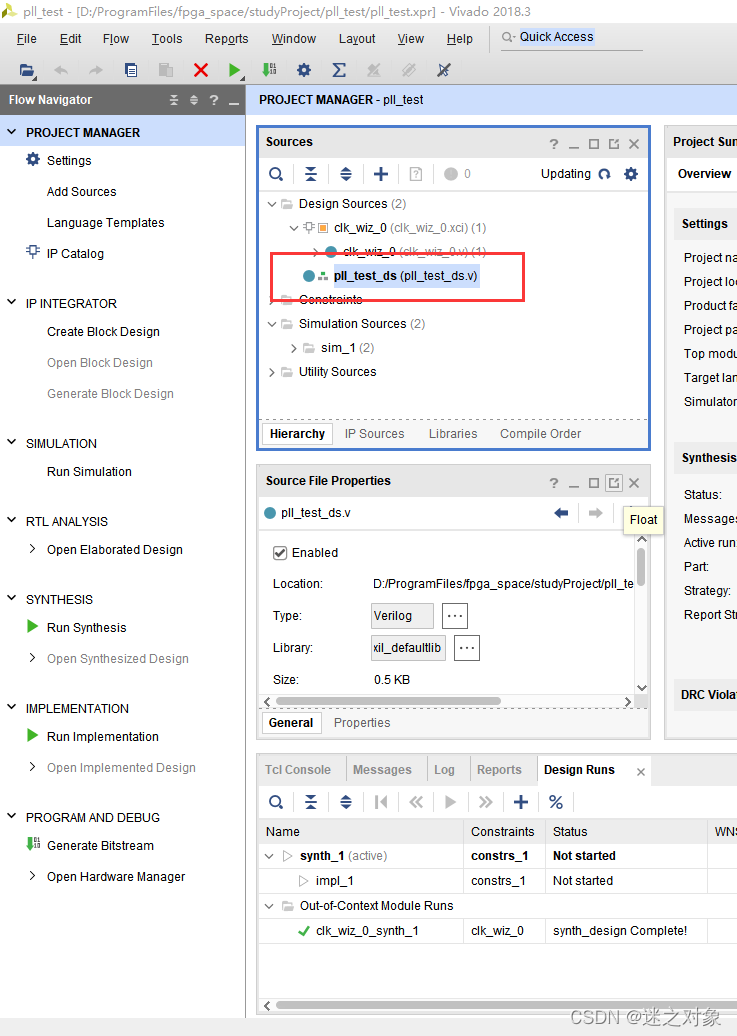Add sources with plus icon in Sources

381,174
